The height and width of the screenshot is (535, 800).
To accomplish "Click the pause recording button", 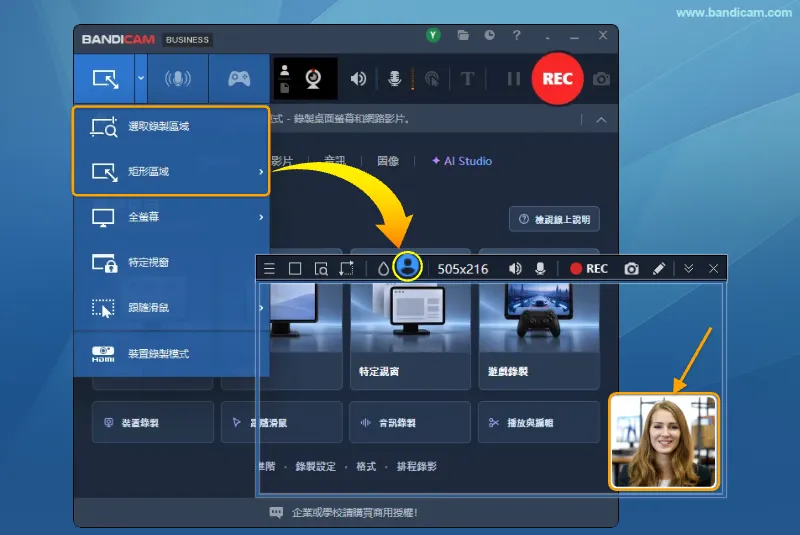I will pos(514,79).
